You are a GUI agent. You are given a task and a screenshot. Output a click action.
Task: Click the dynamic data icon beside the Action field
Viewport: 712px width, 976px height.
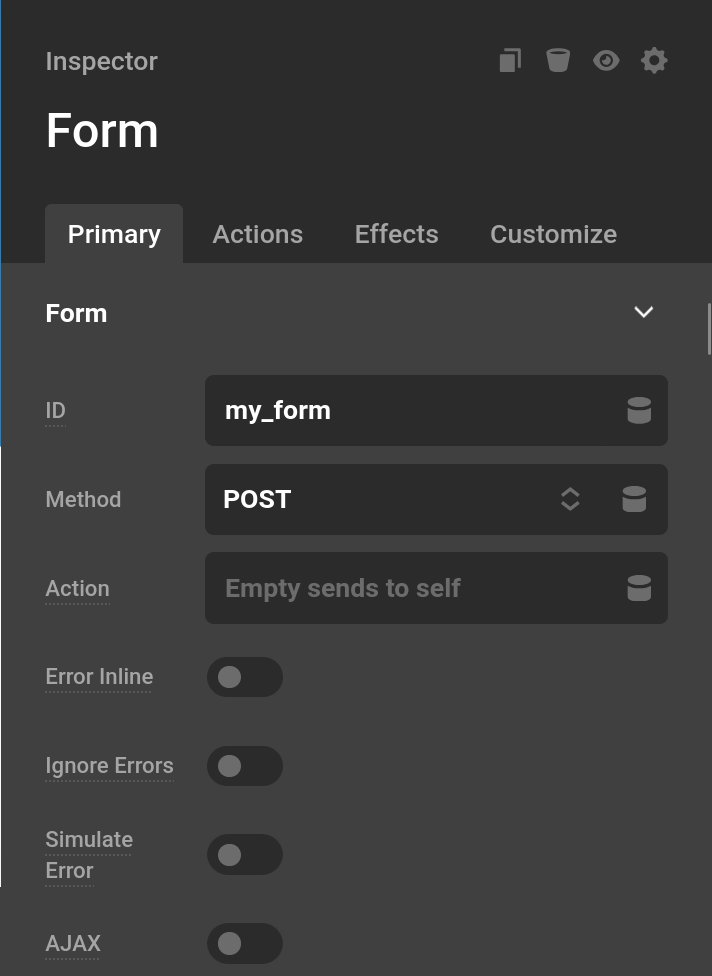coord(639,588)
